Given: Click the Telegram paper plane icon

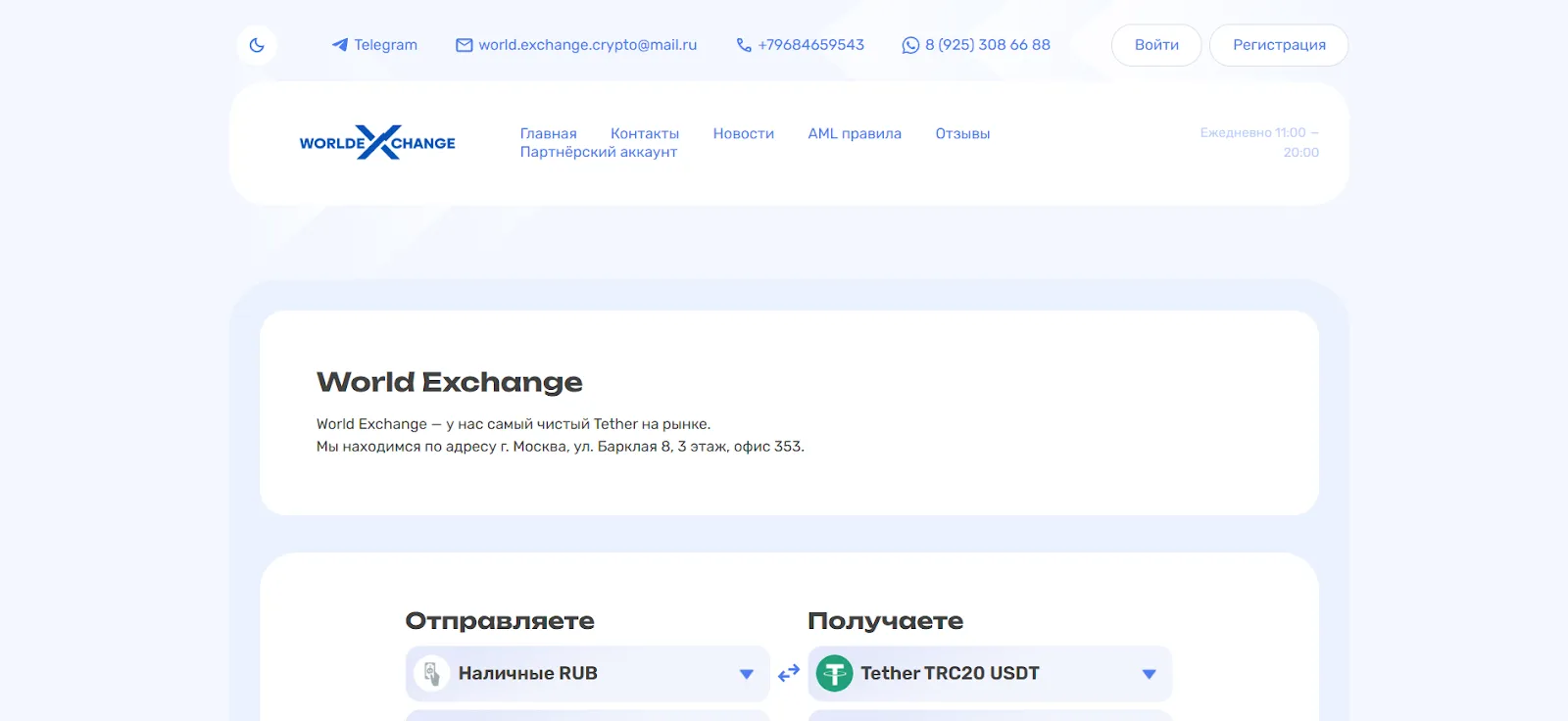Looking at the screenshot, I should pyautogui.click(x=340, y=45).
